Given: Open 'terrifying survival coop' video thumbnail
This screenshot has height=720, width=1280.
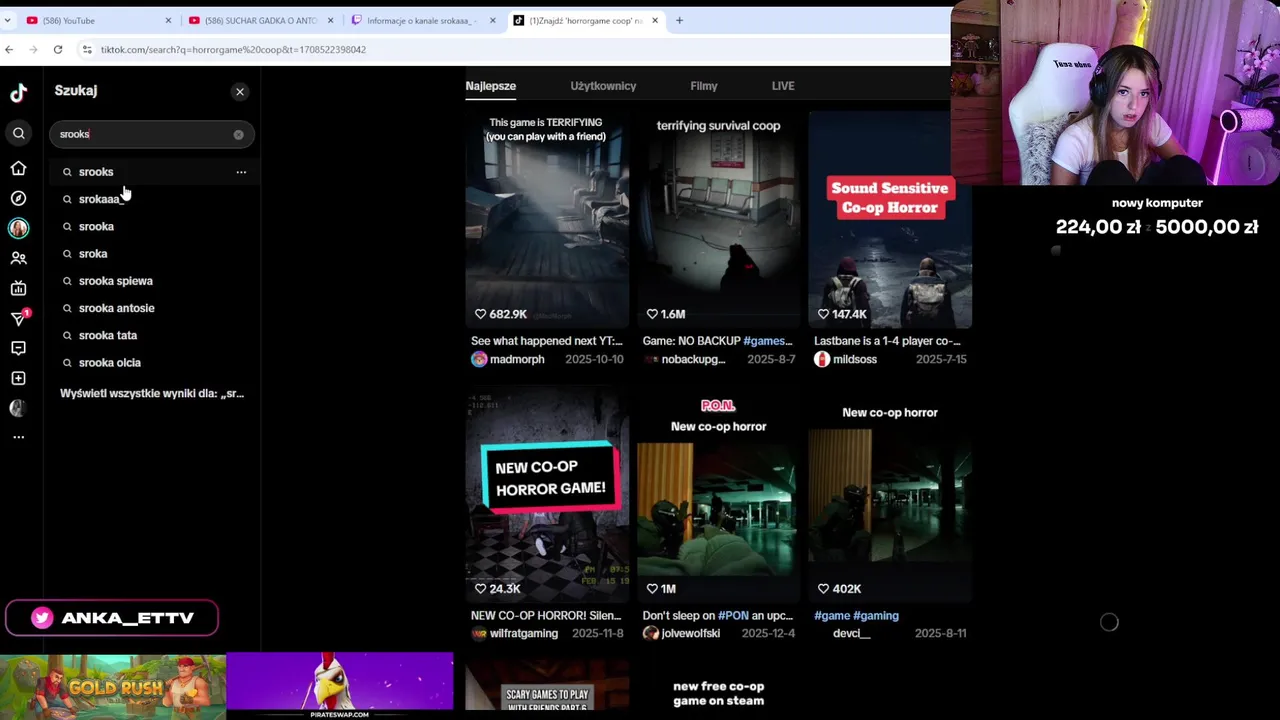Looking at the screenshot, I should [718, 219].
